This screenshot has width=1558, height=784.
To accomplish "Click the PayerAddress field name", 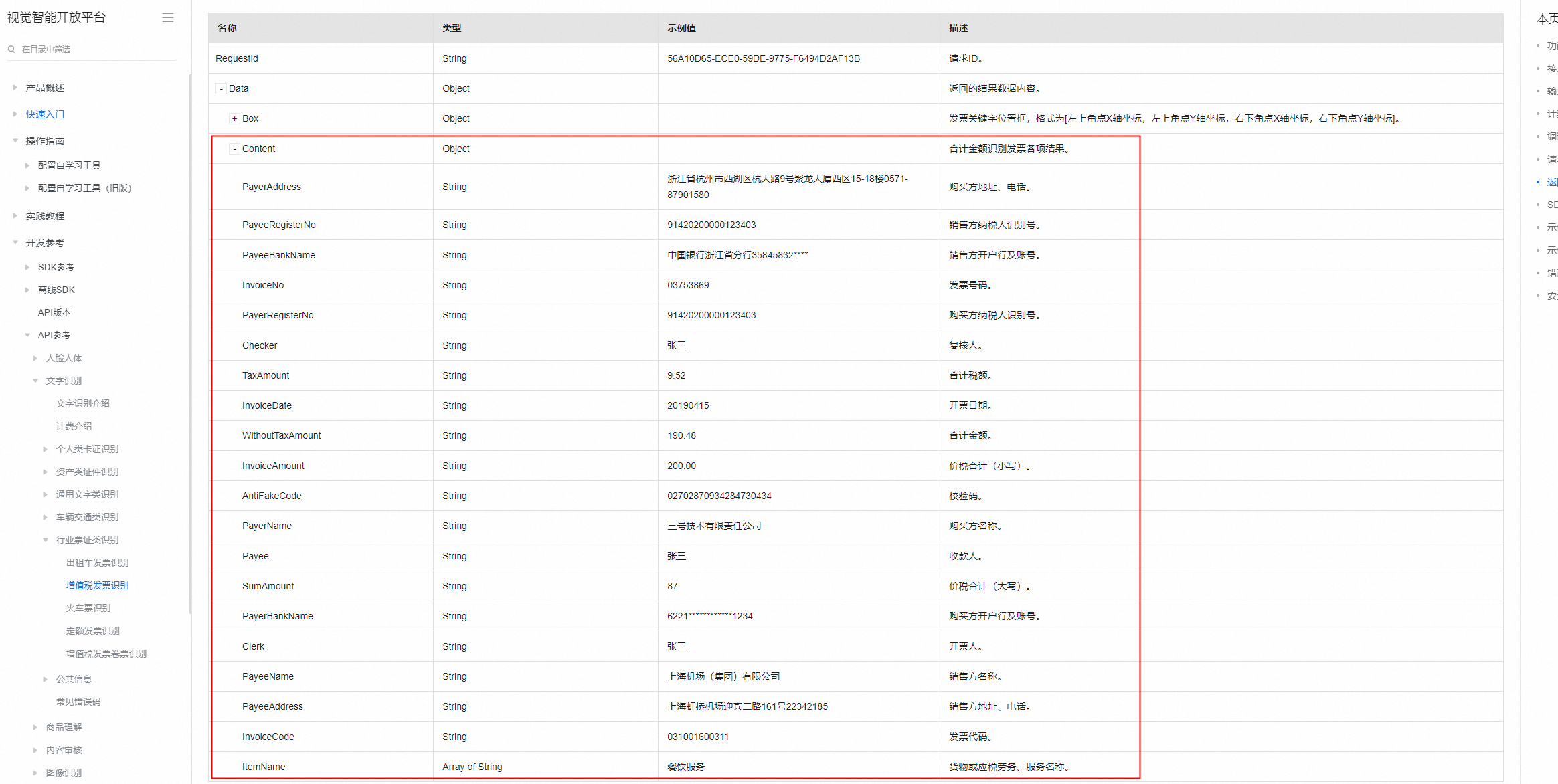I will (272, 187).
